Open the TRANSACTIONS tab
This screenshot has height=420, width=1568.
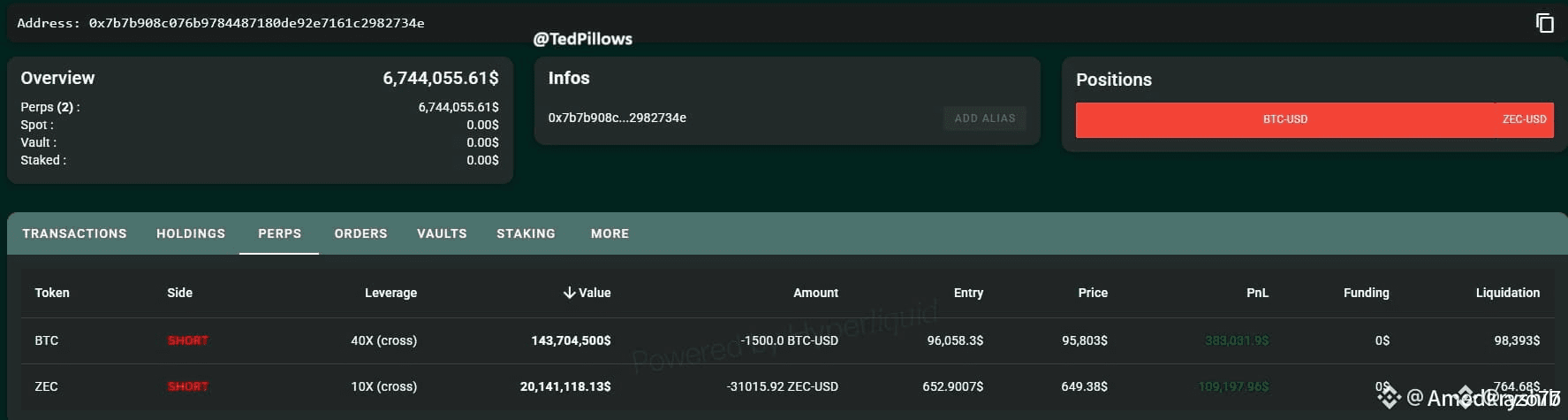coord(74,233)
